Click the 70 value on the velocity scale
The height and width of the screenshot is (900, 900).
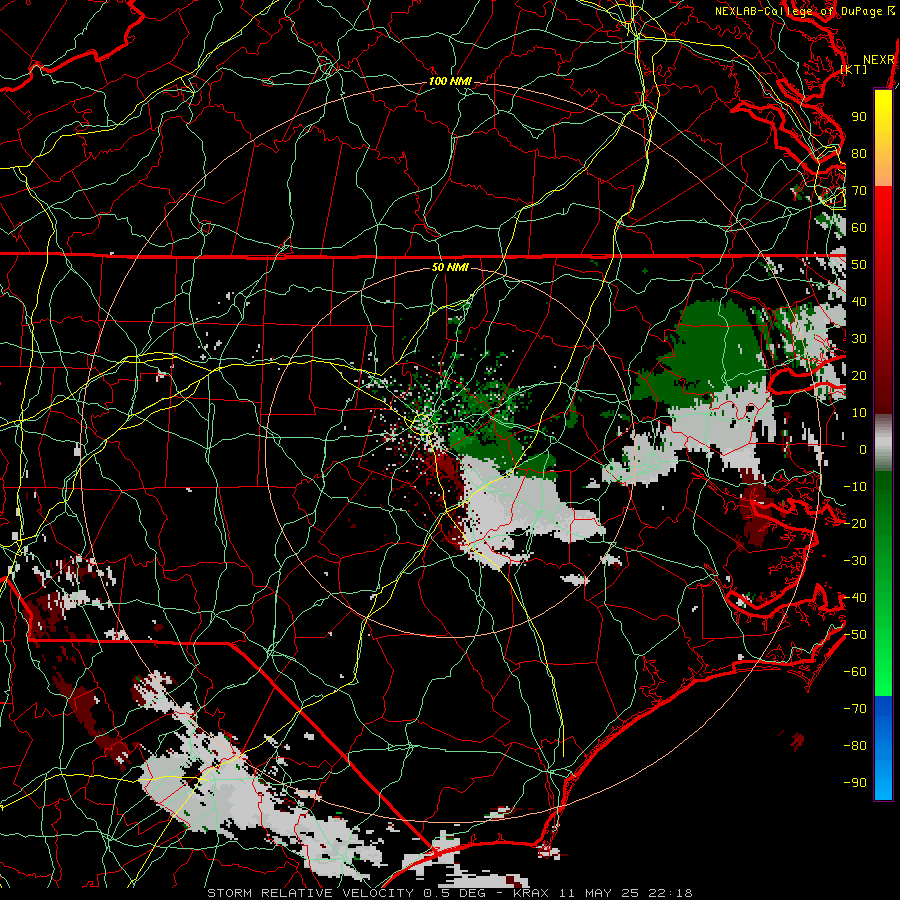tap(859, 191)
